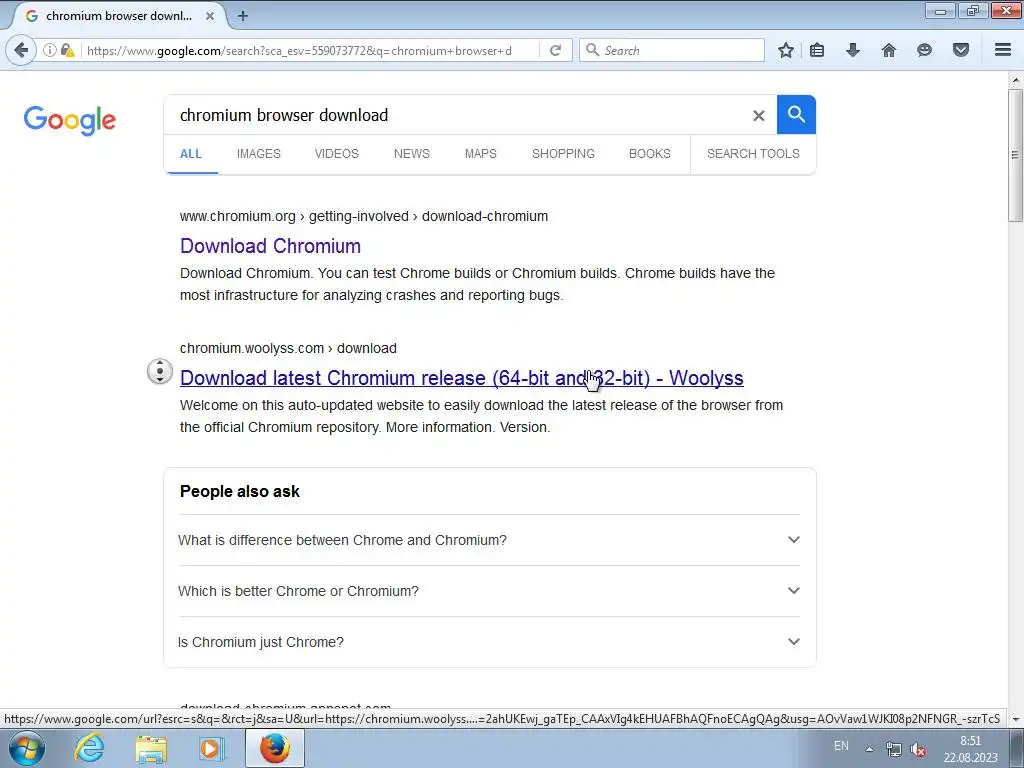Expand 'What is difference between Chrome and Chromium?'
The image size is (1024, 768).
point(489,540)
